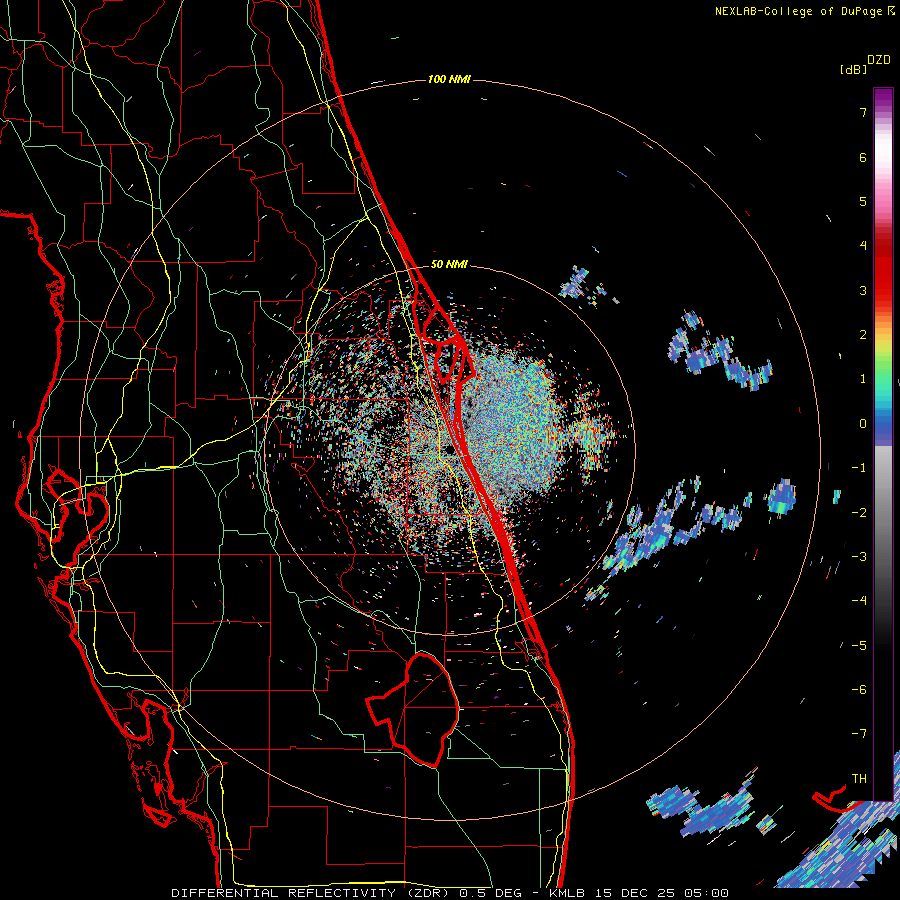Image resolution: width=900 pixels, height=900 pixels.
Task: Select the -2 value on color scale
Action: coord(859,513)
